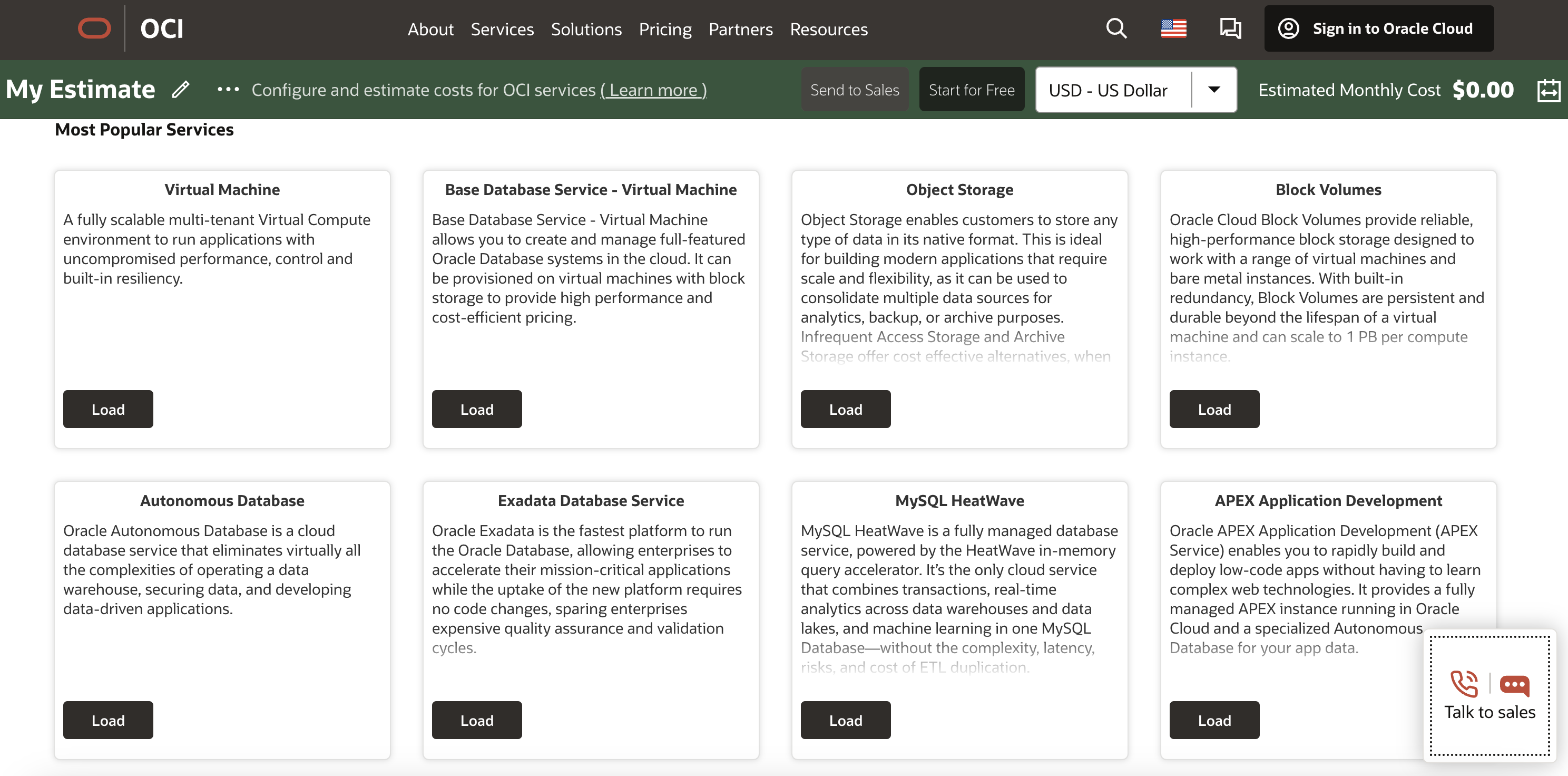1568x776 pixels.
Task: Load the Autonomous Database service
Action: pyautogui.click(x=108, y=720)
